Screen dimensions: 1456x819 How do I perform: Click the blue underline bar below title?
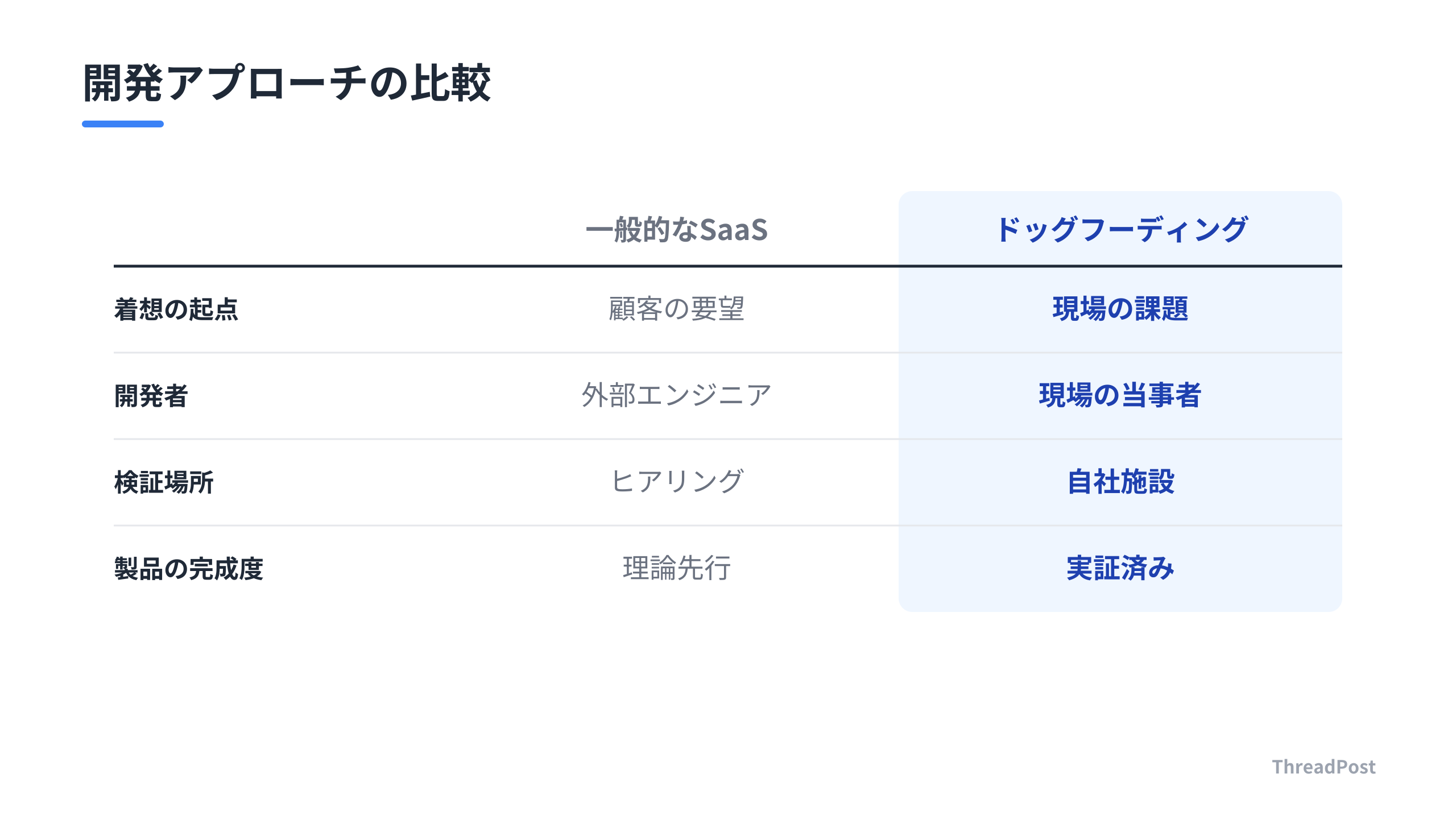coord(123,123)
